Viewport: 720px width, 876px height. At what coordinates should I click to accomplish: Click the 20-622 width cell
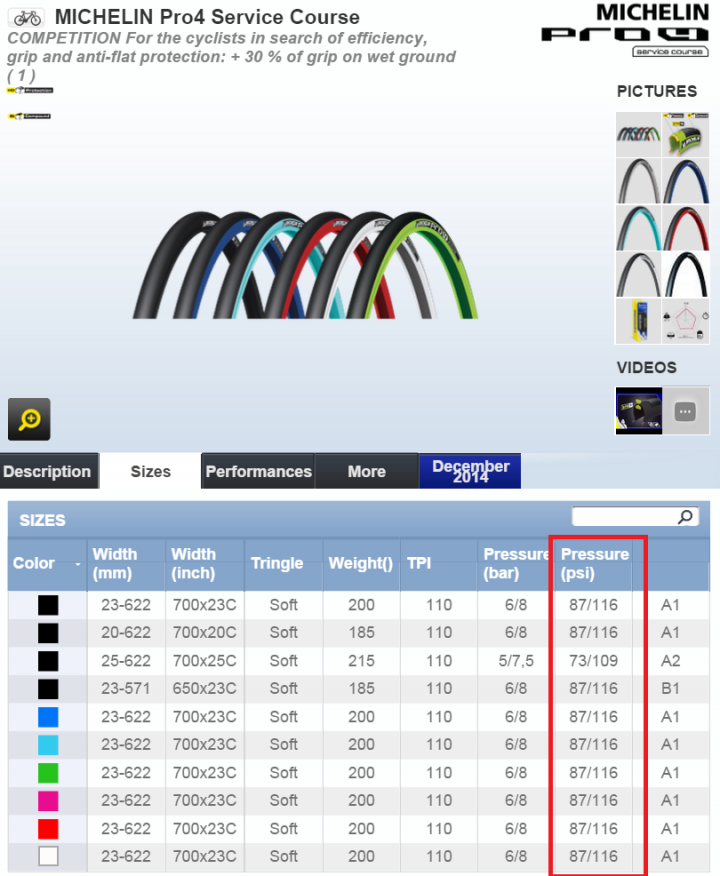126,632
